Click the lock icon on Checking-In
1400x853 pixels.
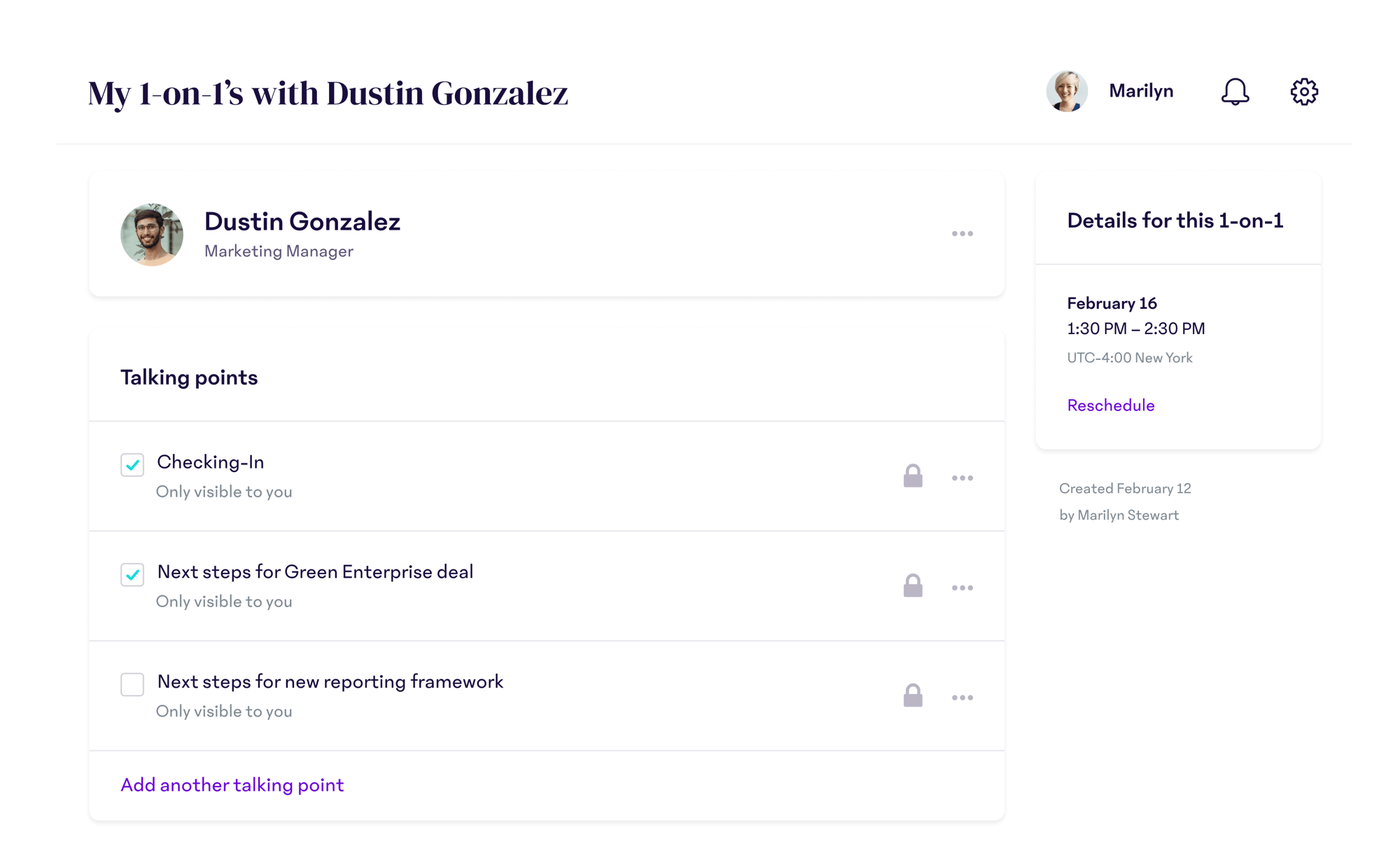912,476
